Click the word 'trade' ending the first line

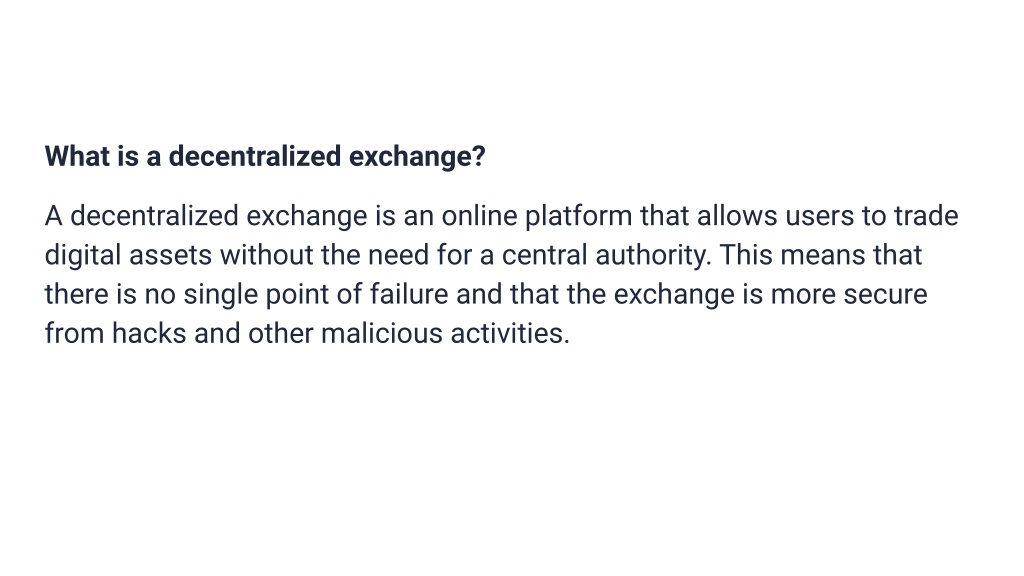[926, 216]
